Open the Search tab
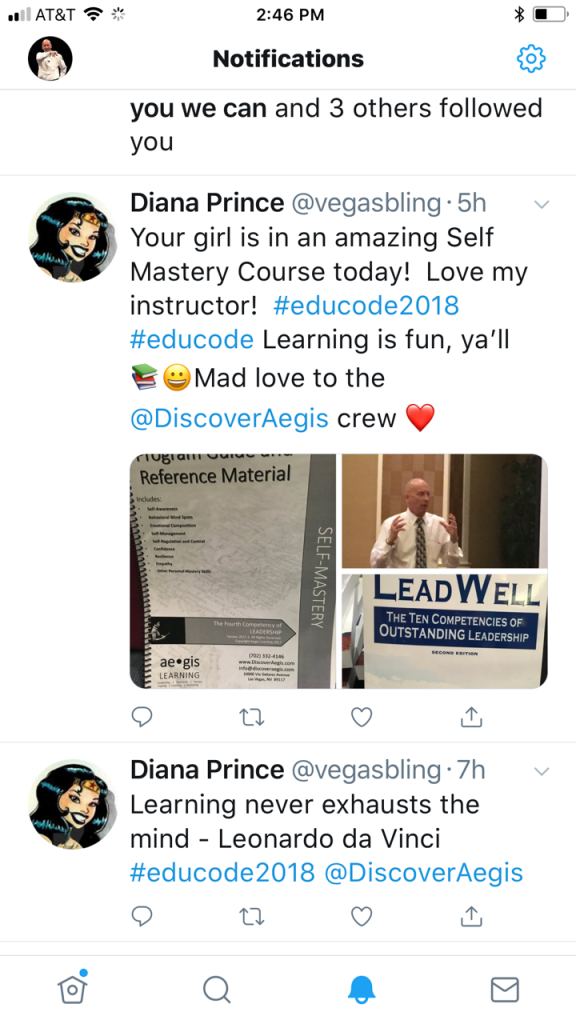This screenshot has width=576, height=1024. pos(216,990)
